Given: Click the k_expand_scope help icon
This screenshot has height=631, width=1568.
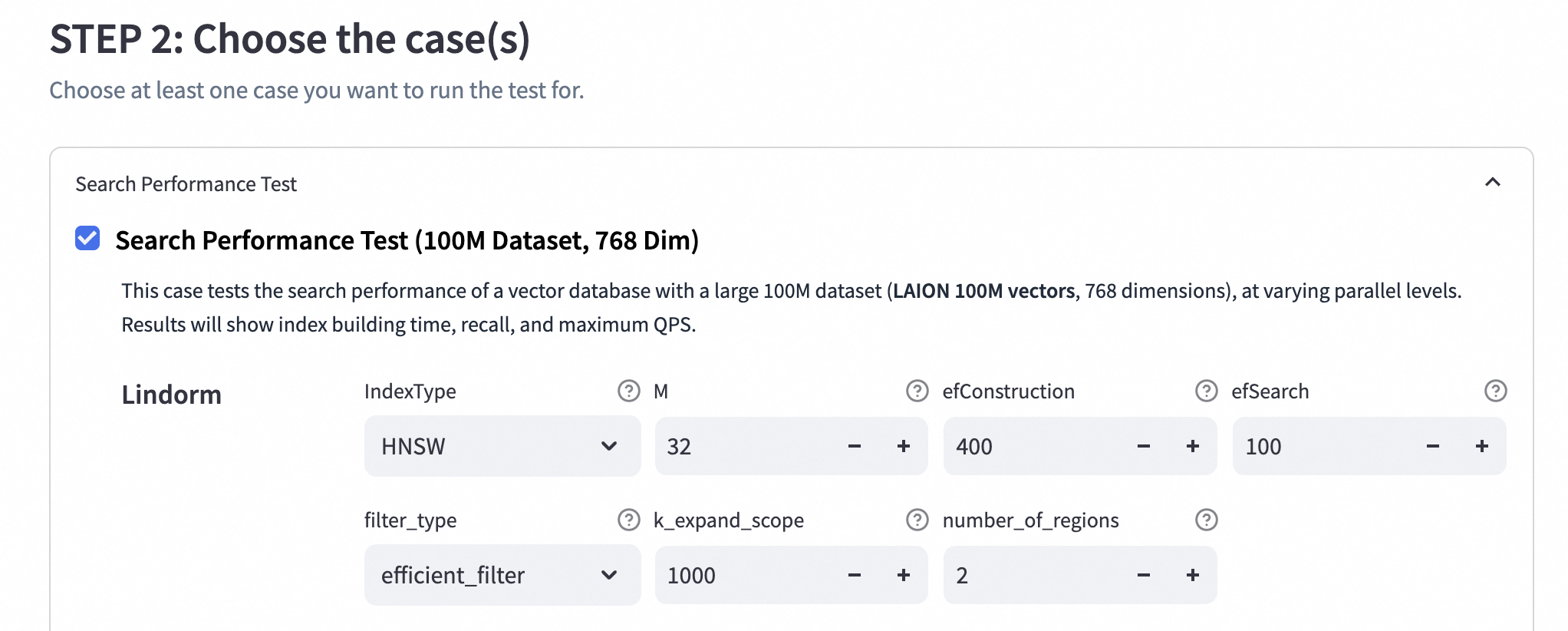Looking at the screenshot, I should tap(917, 520).
